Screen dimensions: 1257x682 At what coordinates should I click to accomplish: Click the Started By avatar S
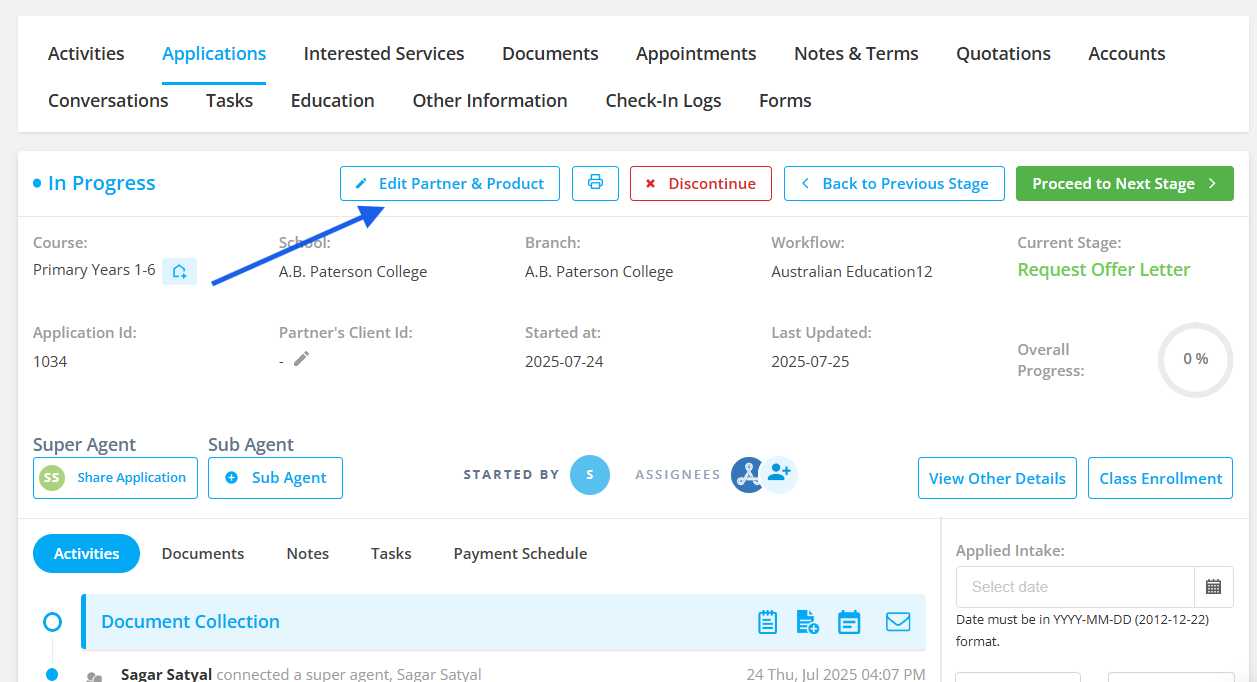(x=590, y=475)
